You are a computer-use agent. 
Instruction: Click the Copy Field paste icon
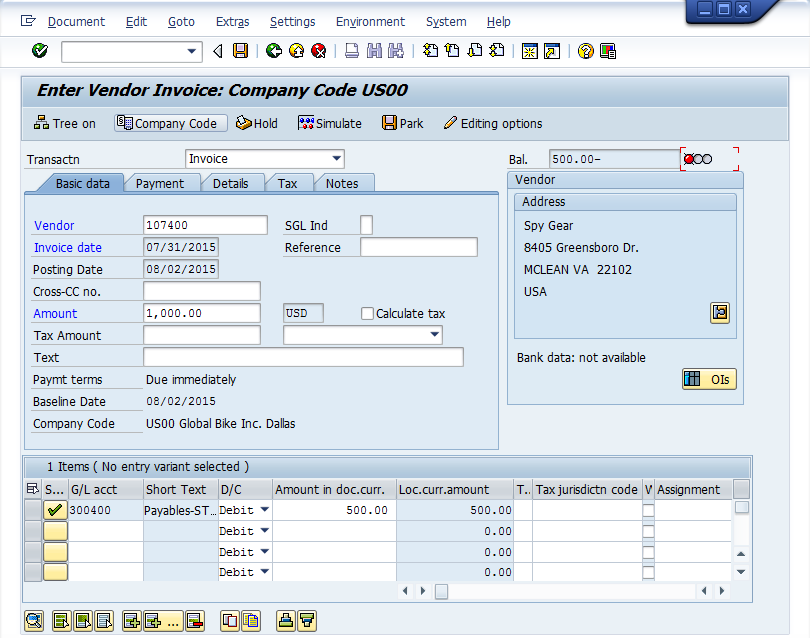click(251, 620)
